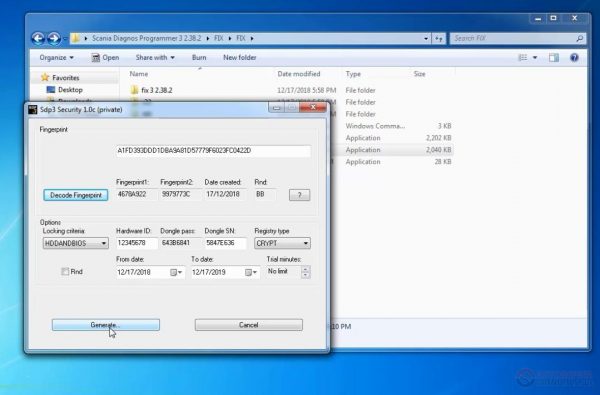Click the Size column header
The image size is (600, 395).
[x=419, y=74]
